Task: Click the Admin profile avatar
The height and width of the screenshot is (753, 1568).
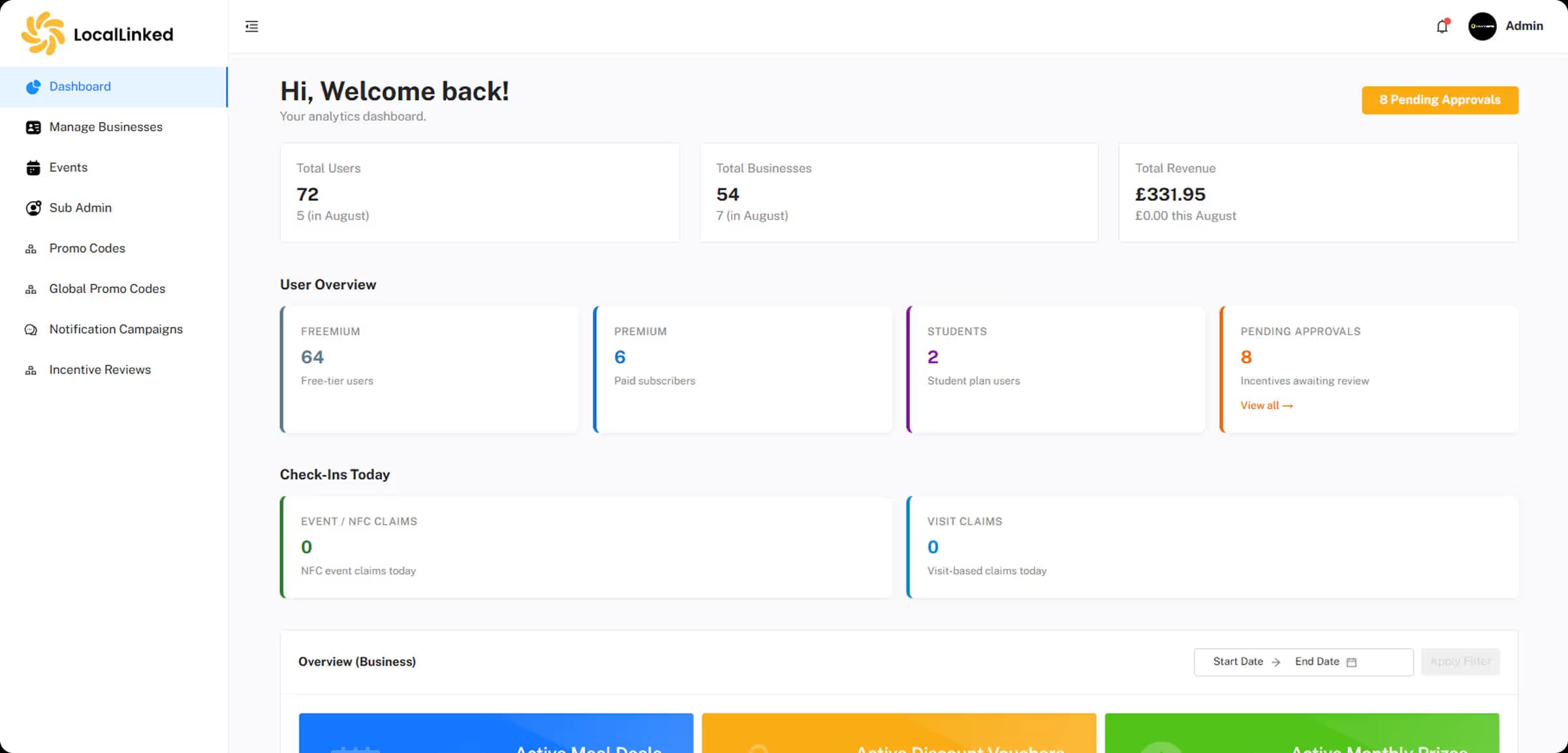Action: click(x=1482, y=27)
